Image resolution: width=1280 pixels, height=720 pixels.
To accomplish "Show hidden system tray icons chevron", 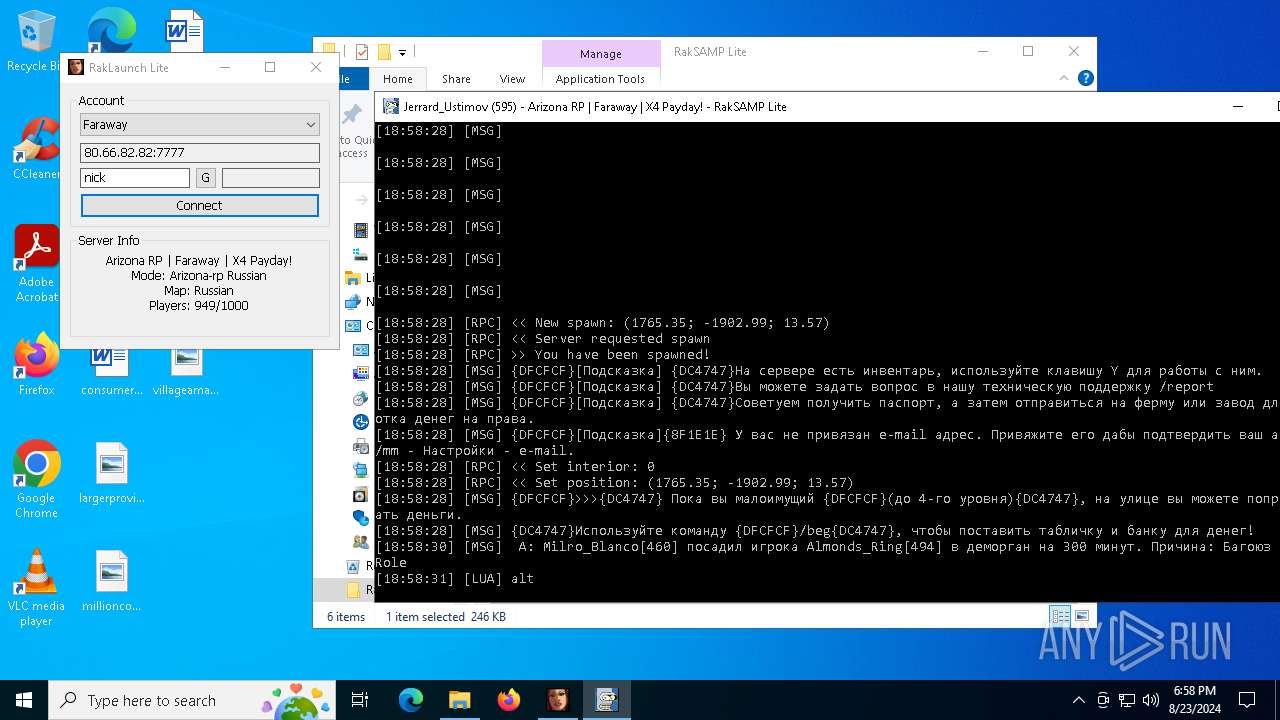I will [1078, 700].
